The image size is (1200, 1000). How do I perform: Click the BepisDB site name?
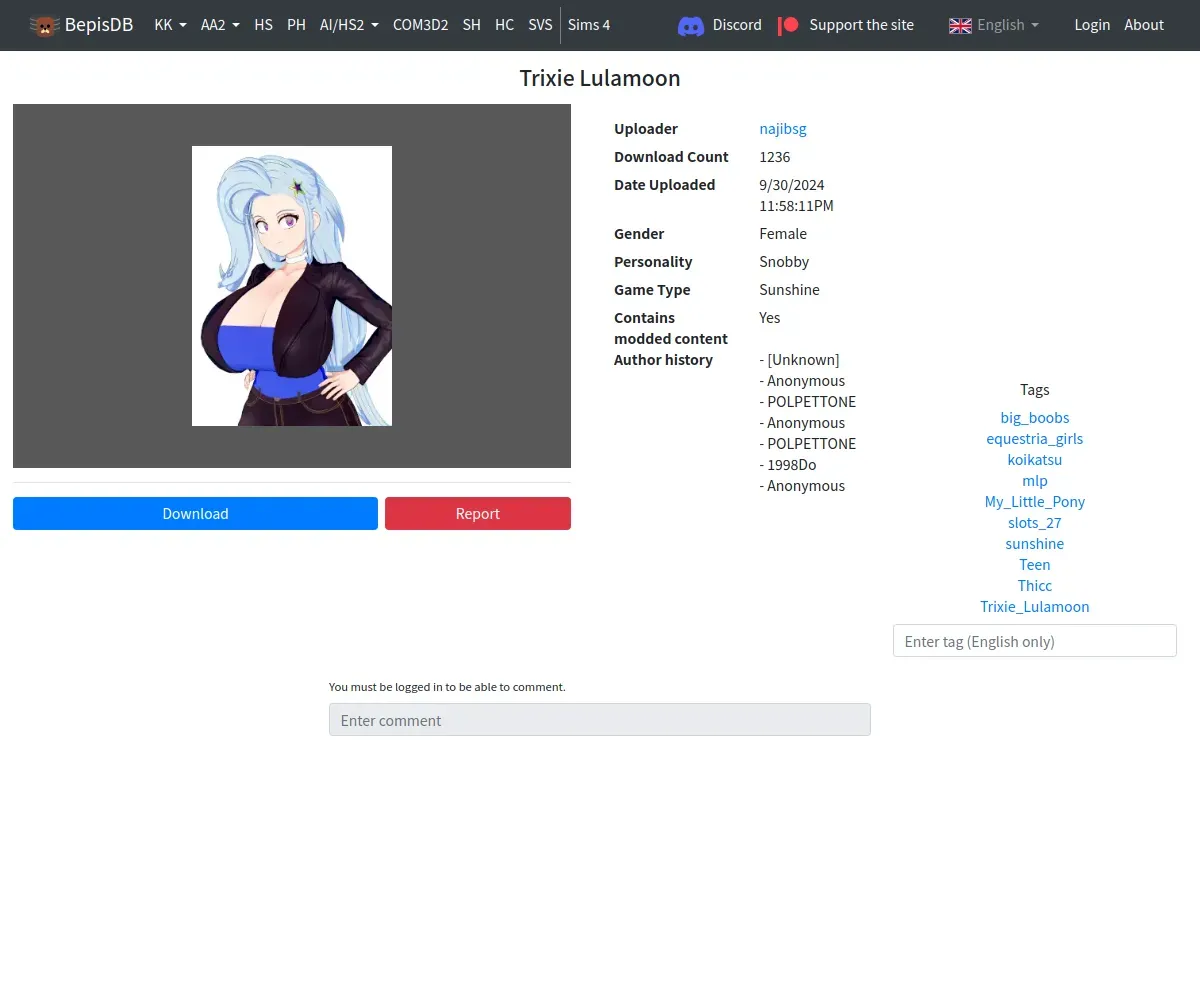tap(99, 25)
